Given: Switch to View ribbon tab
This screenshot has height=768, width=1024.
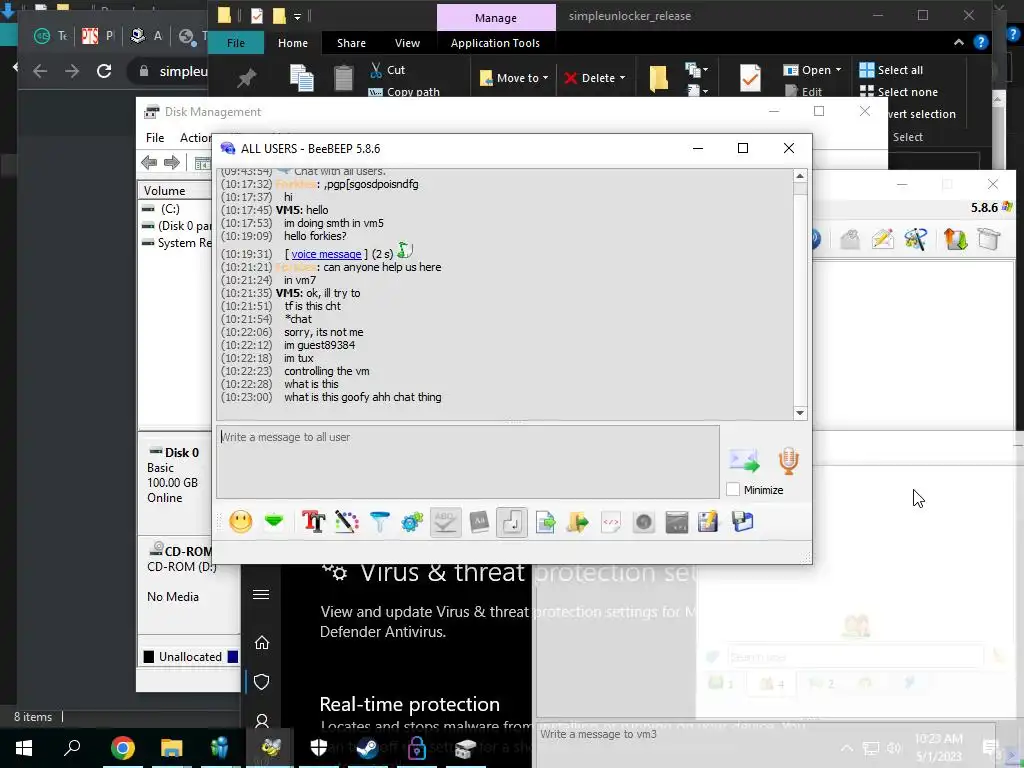Looking at the screenshot, I should (x=408, y=43).
